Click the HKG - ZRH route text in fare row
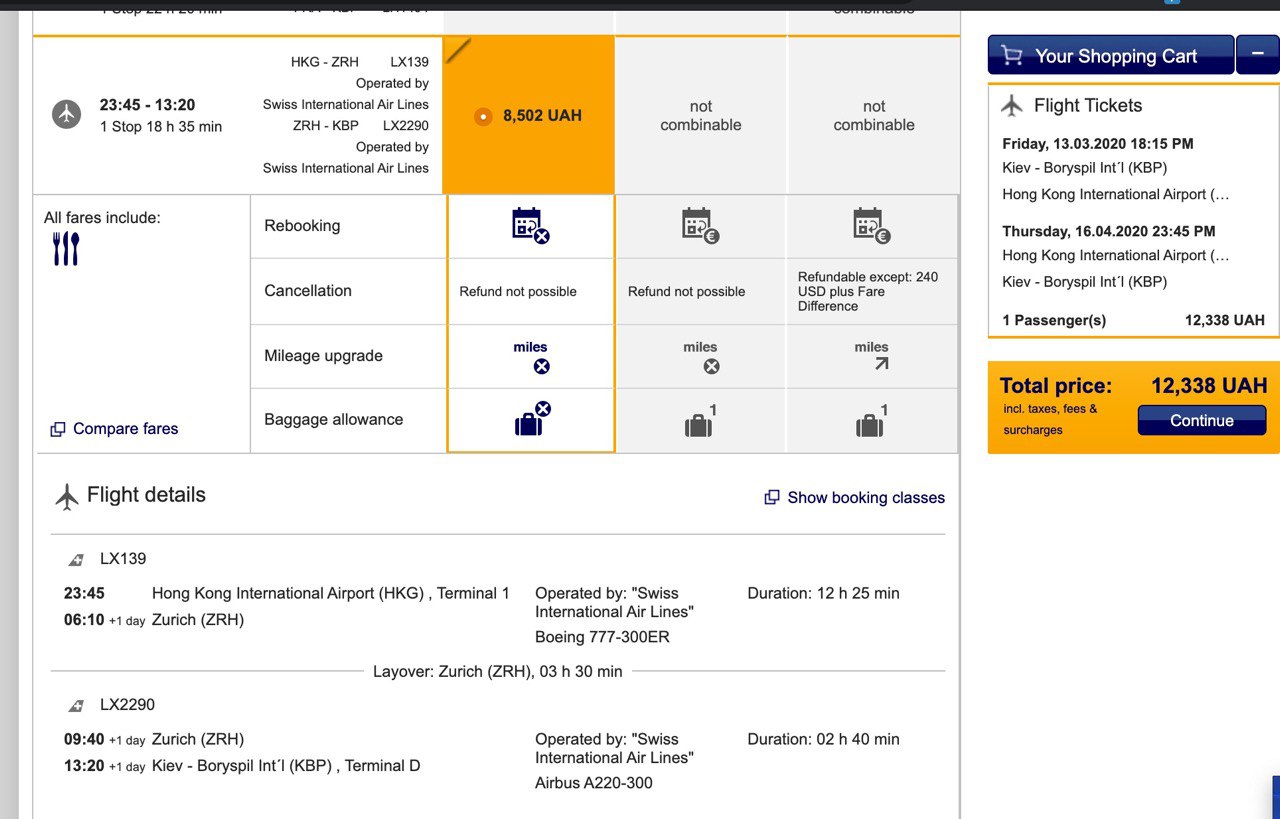 coord(325,62)
